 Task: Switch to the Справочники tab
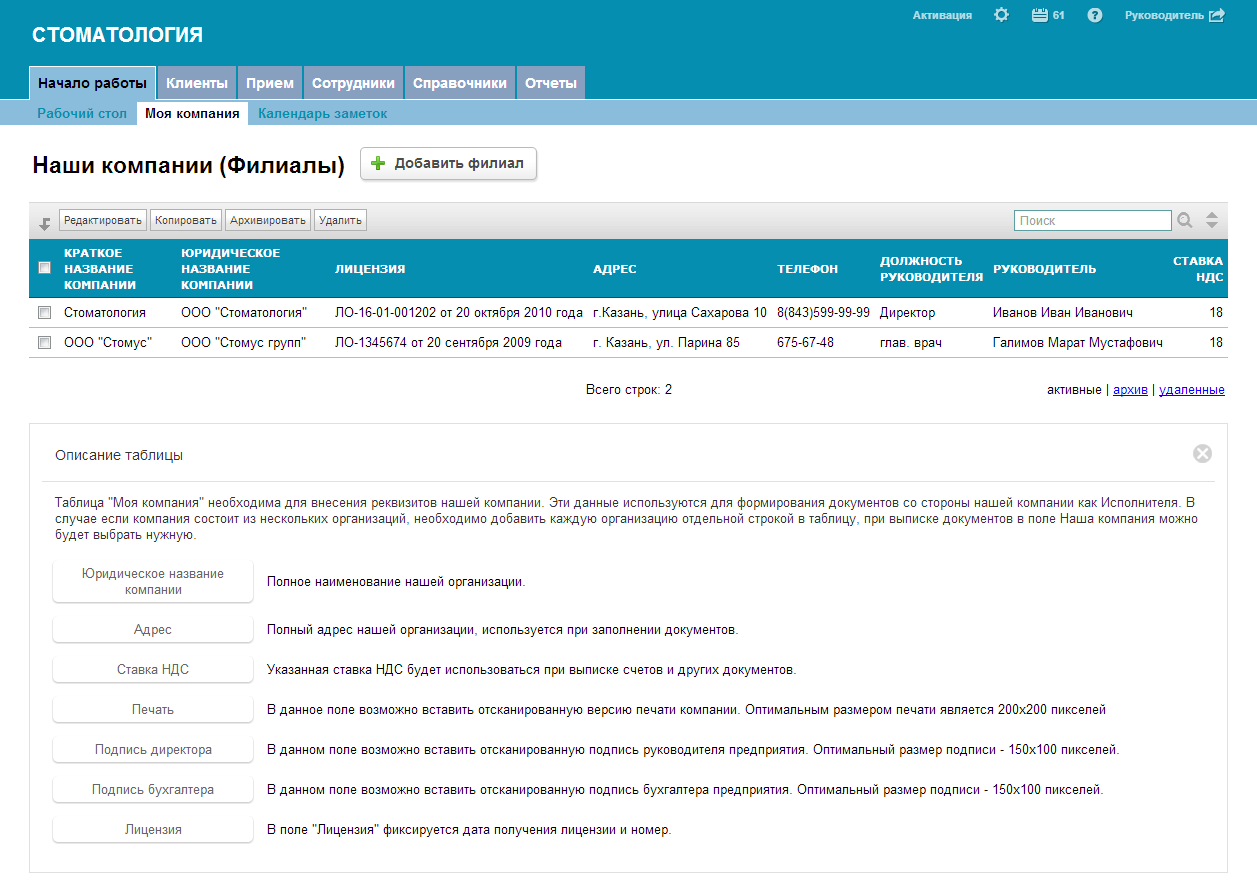point(460,83)
